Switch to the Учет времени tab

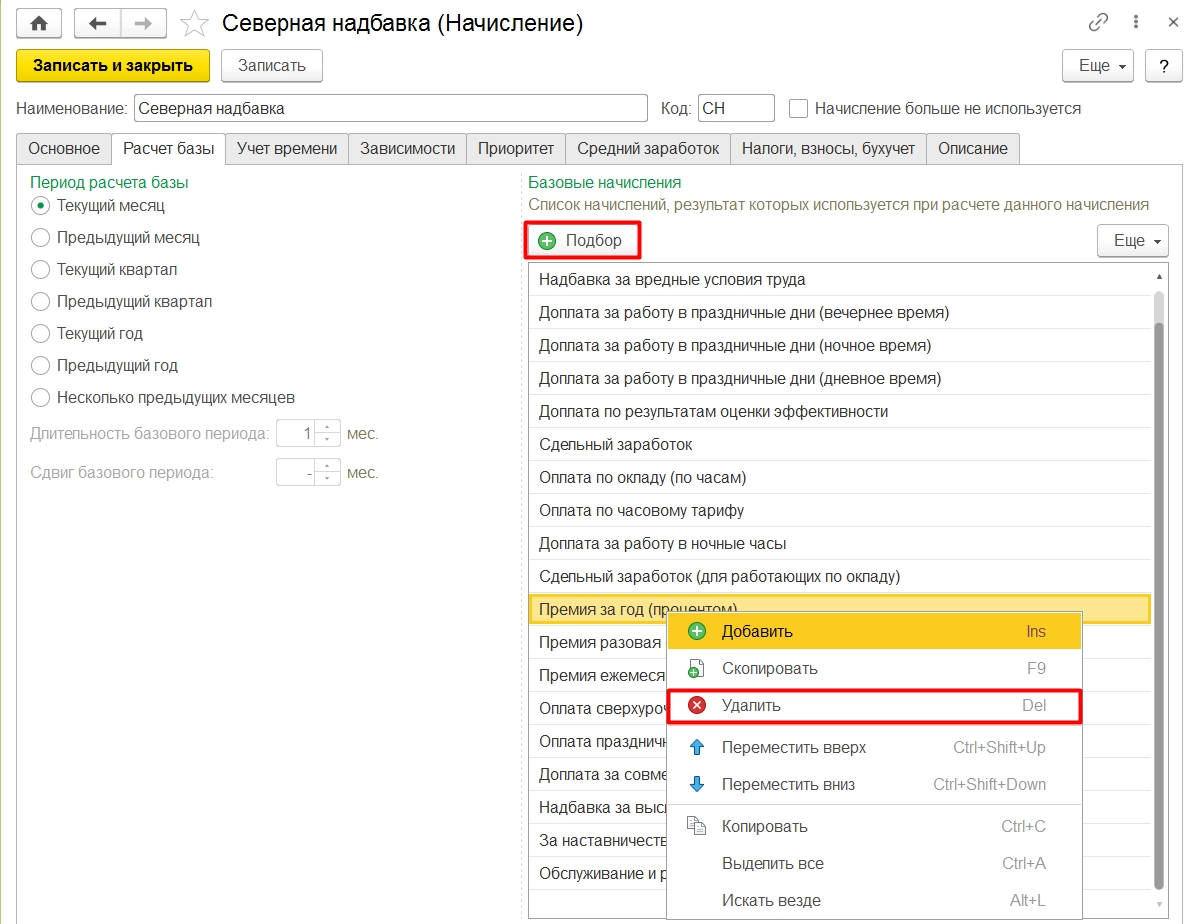click(x=287, y=148)
